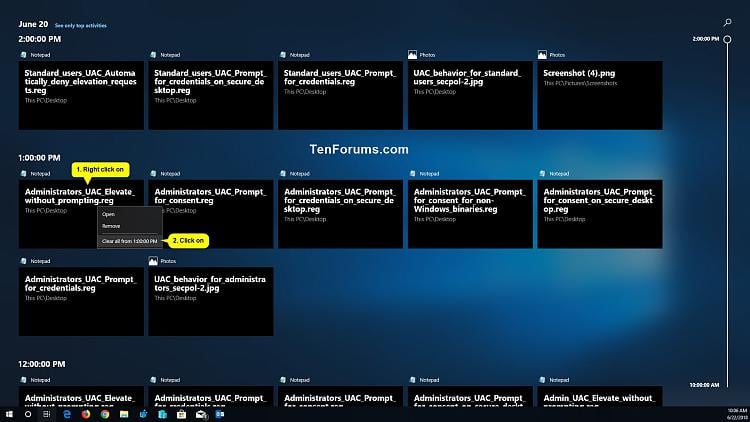Open Standard_users_UAC_Prompt_for_credentials_on_secure_desktop.reg card
This screenshot has height=422, width=750.
[210, 95]
